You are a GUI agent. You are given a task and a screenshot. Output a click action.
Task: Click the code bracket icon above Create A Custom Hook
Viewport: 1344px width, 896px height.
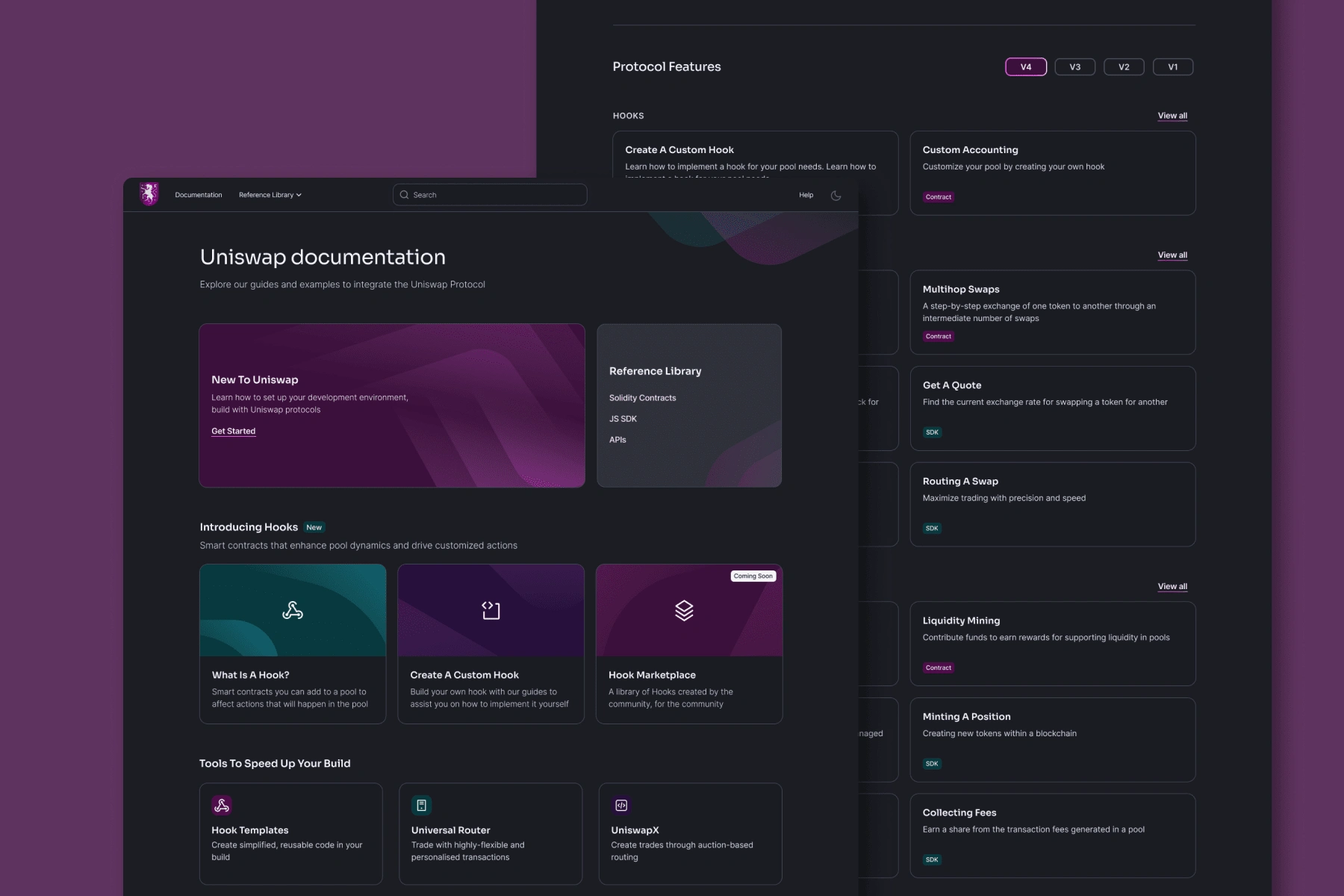tap(491, 611)
